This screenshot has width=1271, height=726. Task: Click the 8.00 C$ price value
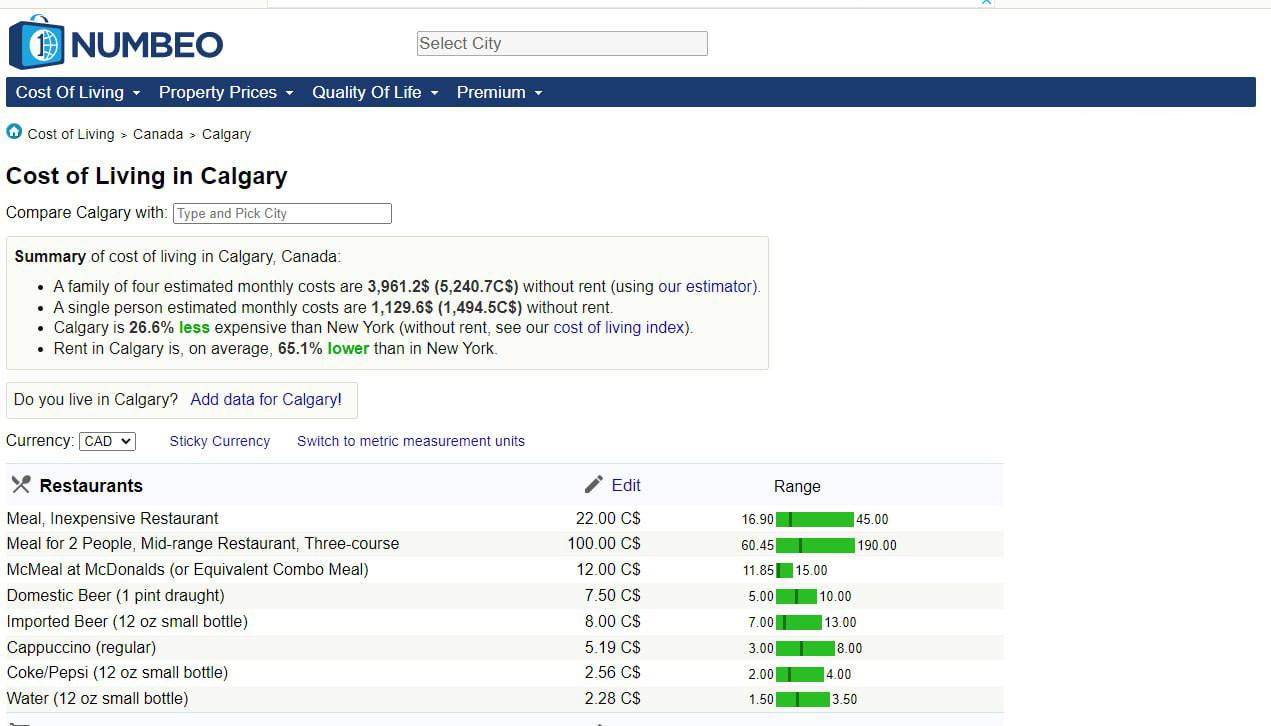pyautogui.click(x=612, y=622)
